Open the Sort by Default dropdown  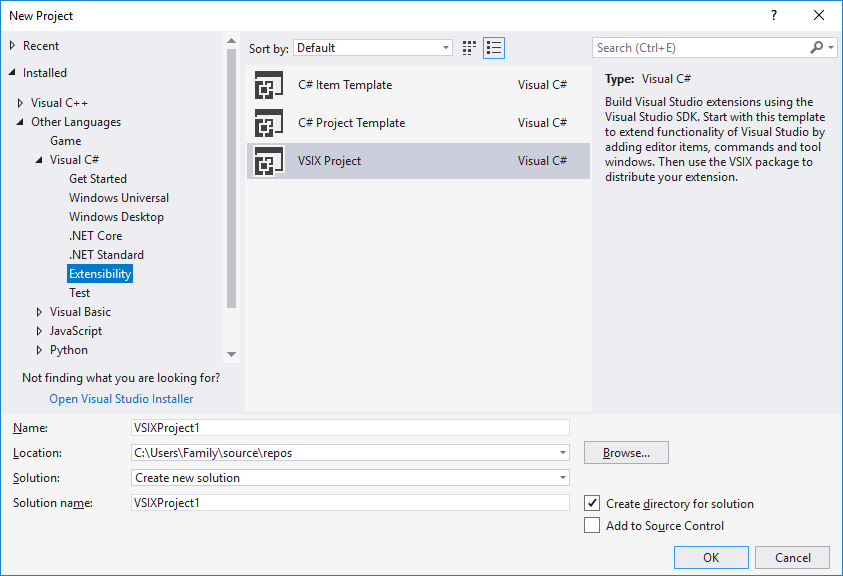pos(373,48)
